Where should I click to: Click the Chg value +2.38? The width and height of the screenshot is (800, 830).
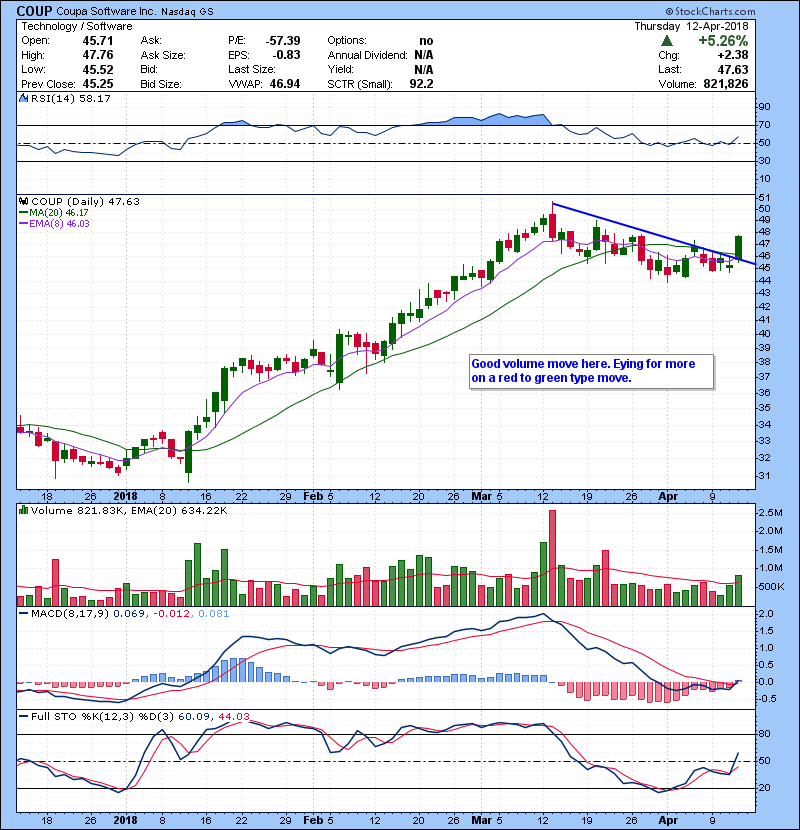733,55
